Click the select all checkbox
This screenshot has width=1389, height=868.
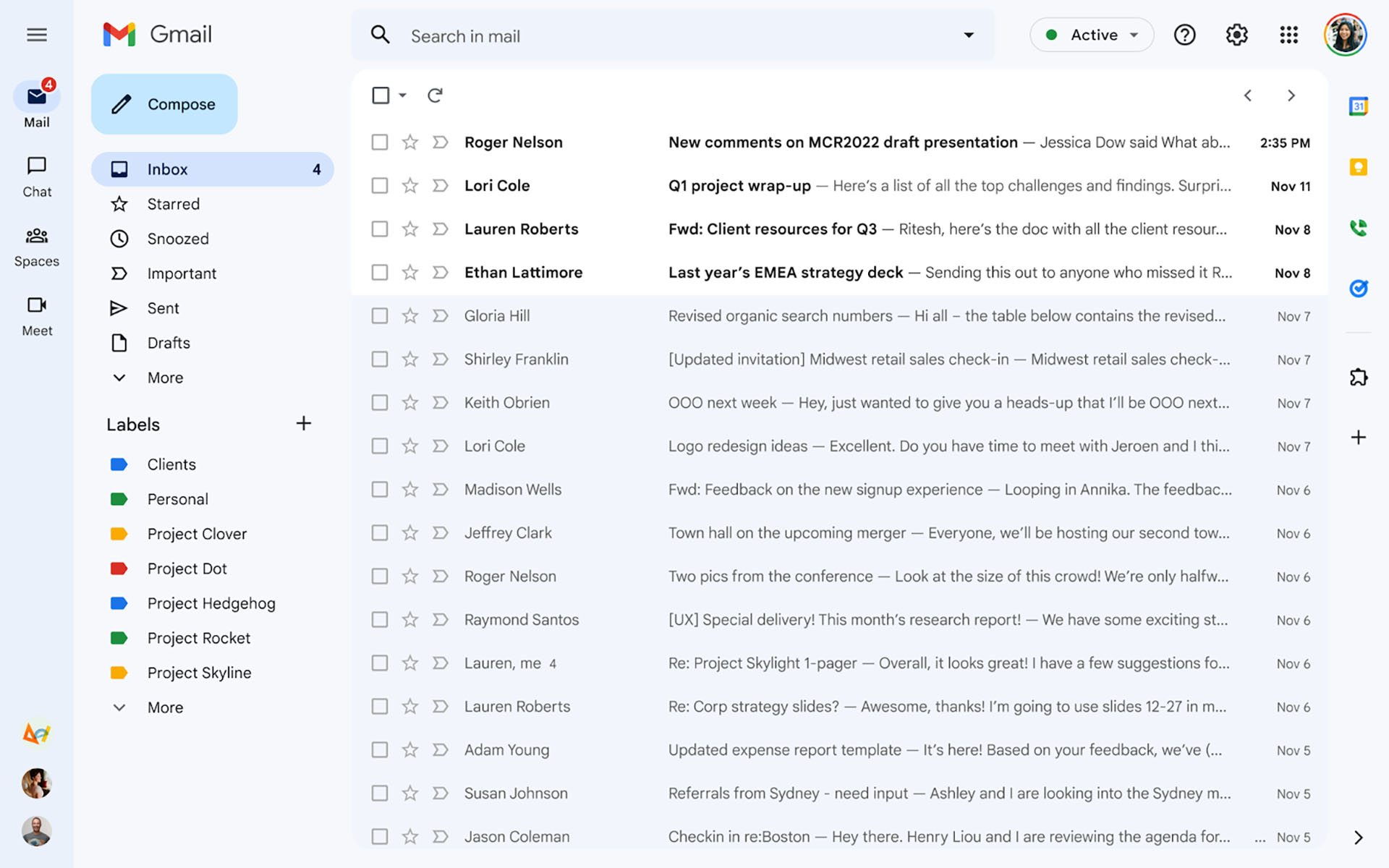(380, 94)
